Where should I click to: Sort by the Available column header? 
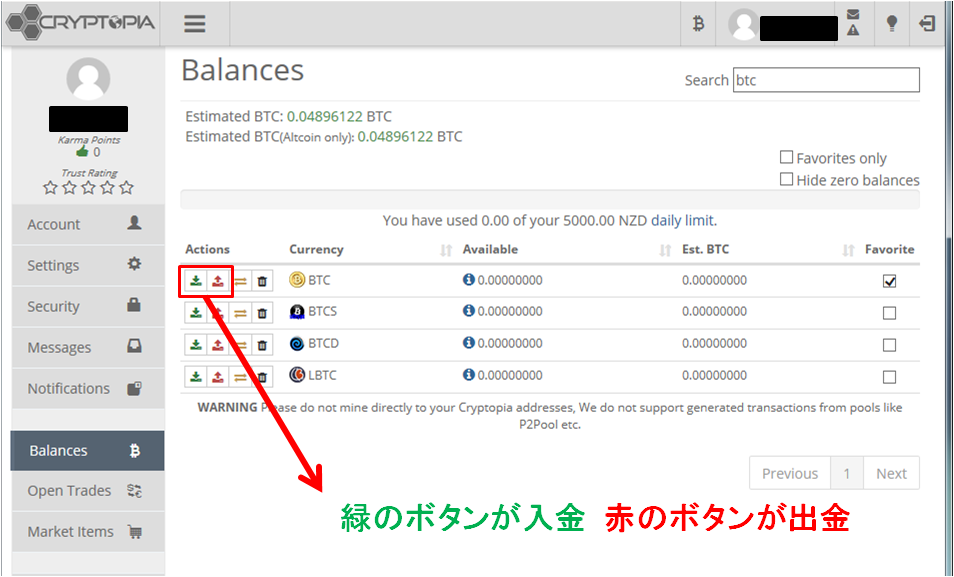coord(490,249)
